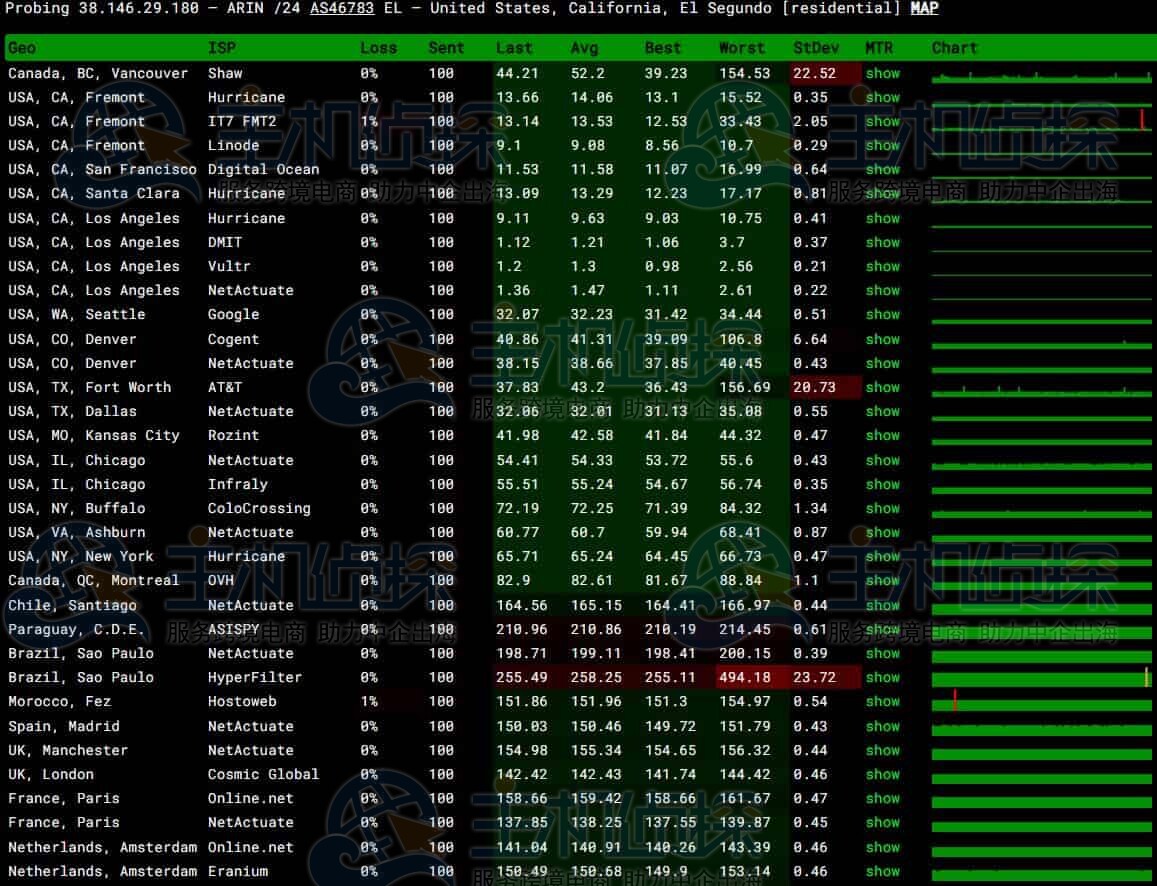Show MTR for Vancouver Shaw row
The image size is (1157, 886).
pyautogui.click(x=882, y=73)
